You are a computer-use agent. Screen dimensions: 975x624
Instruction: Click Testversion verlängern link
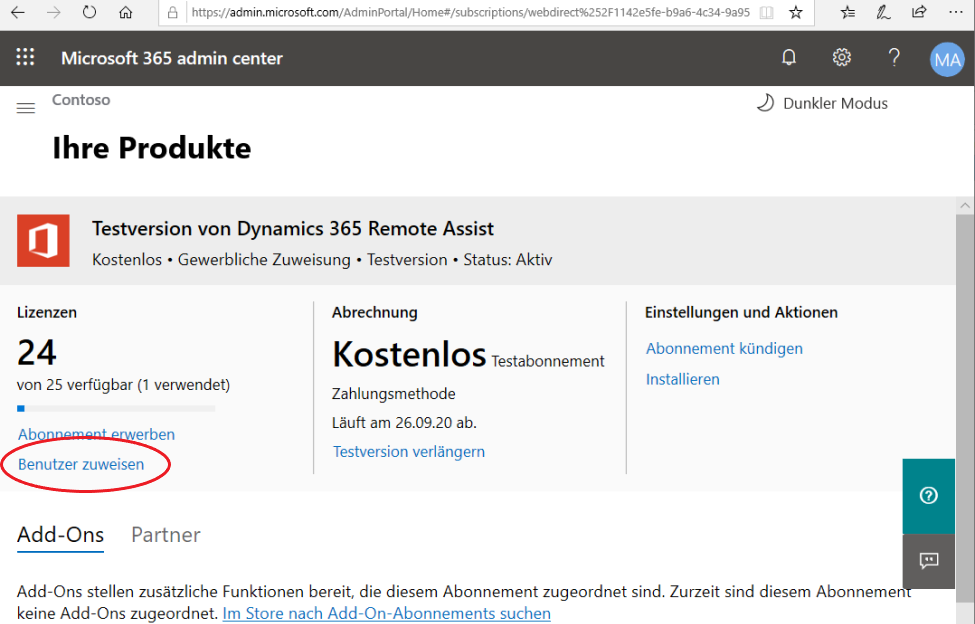[x=409, y=452]
